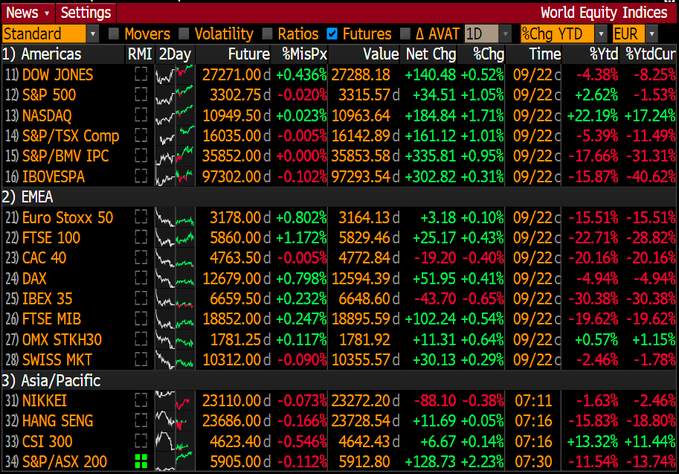This screenshot has width=679, height=474.
Task: Enable the Δ AVAT checkbox
Action: (x=405, y=34)
